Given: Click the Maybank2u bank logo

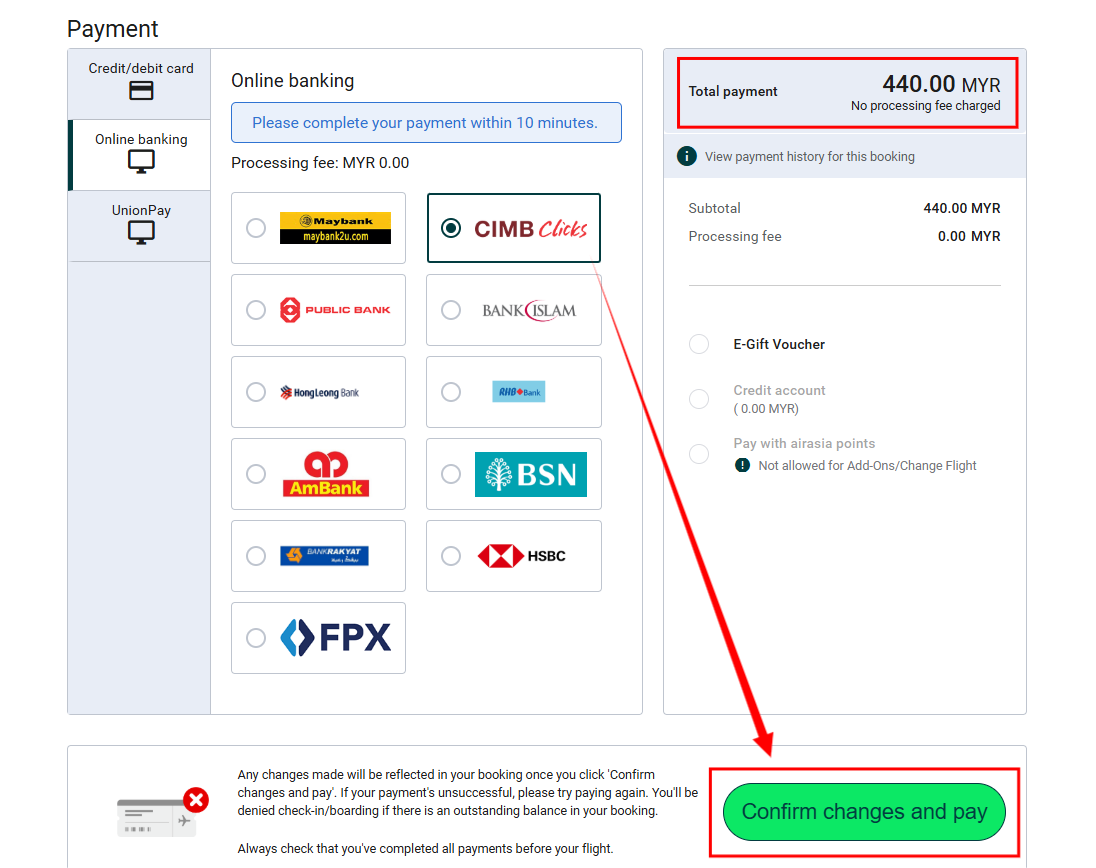Looking at the screenshot, I should click(x=335, y=228).
